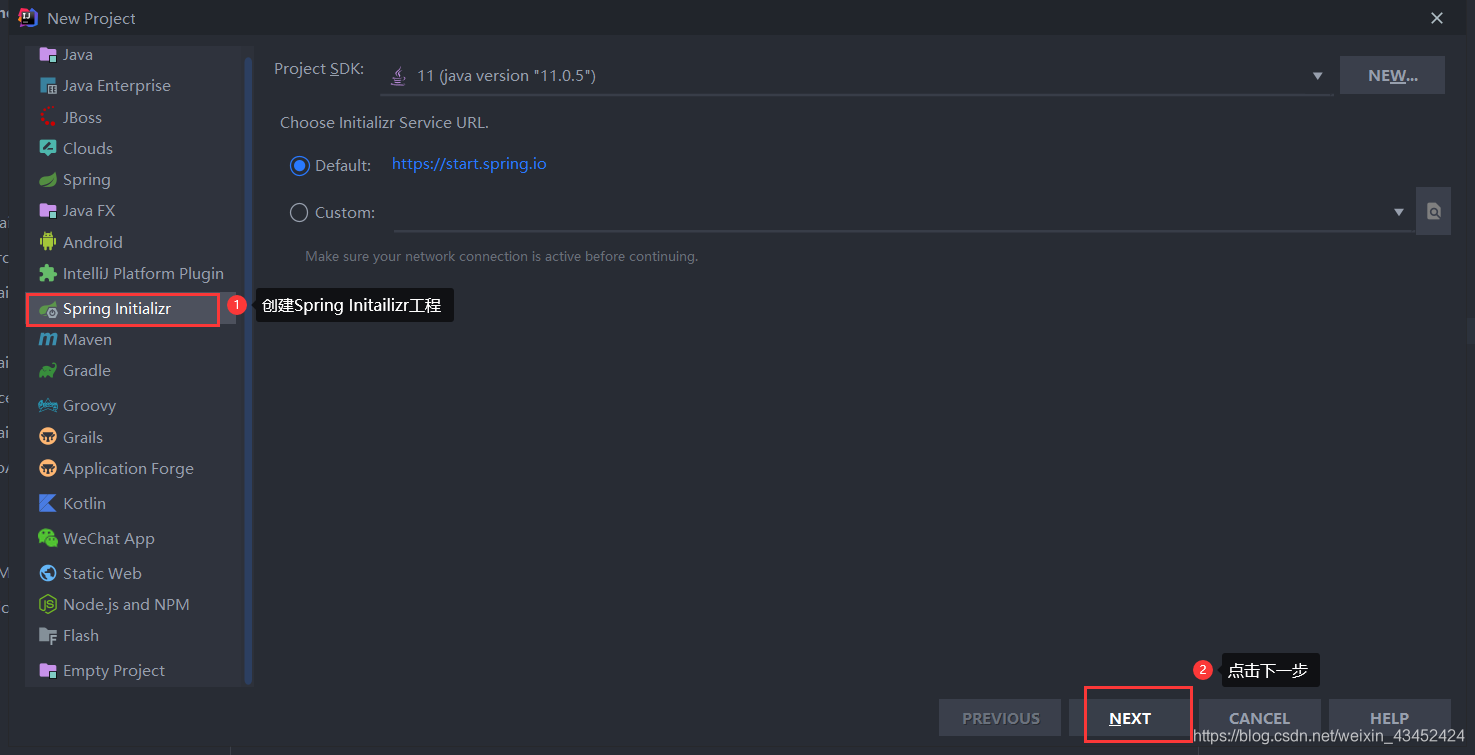Open the Project SDK dropdown arrow
Viewport: 1475px width, 755px height.
click(x=1318, y=76)
